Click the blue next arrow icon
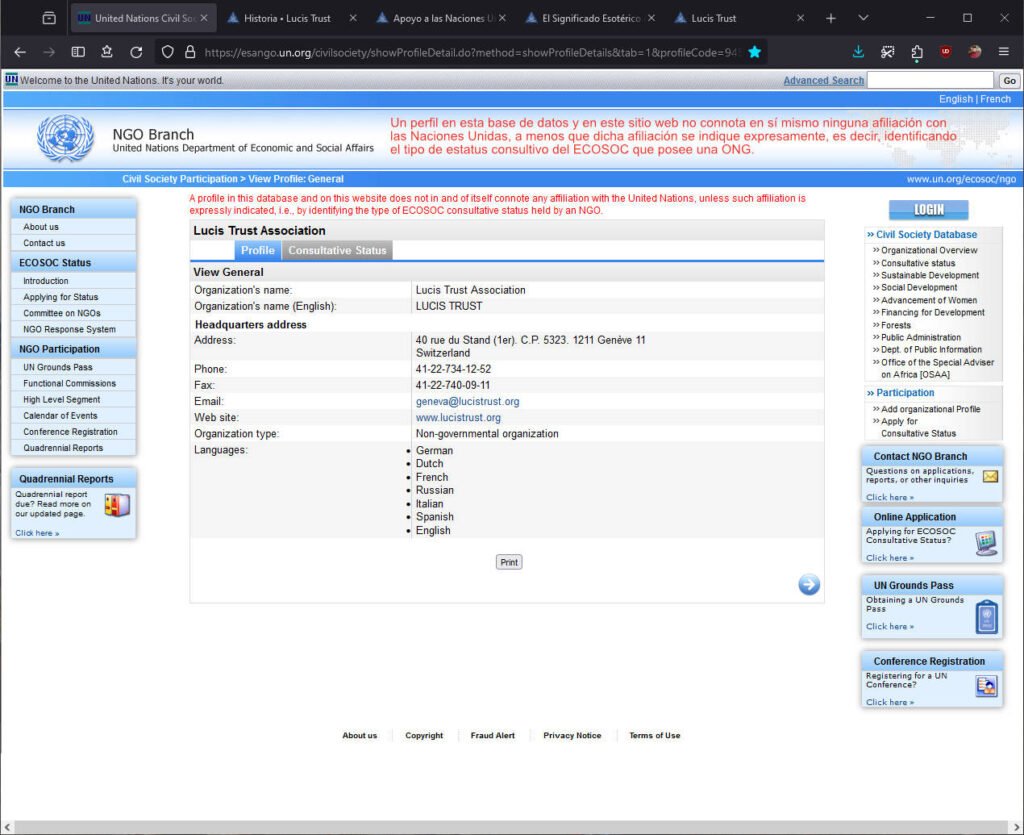This screenshot has height=835, width=1024. coord(809,585)
